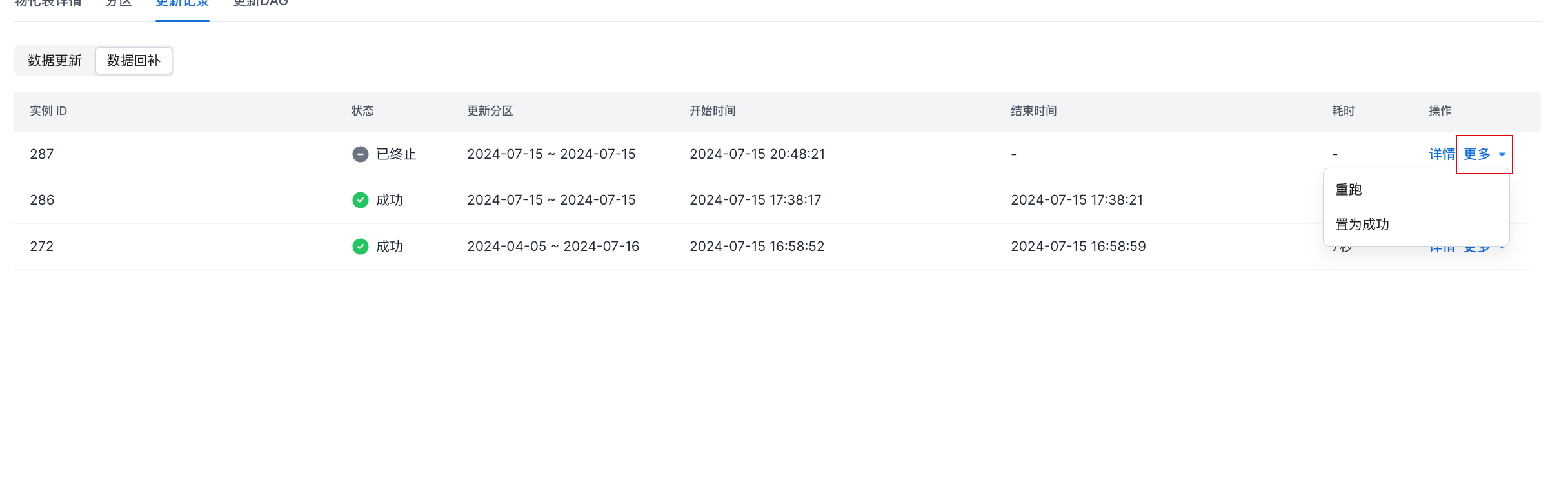Choose 重跑 from the open dropdown menu
This screenshot has height=486, width=1568.
click(1349, 190)
